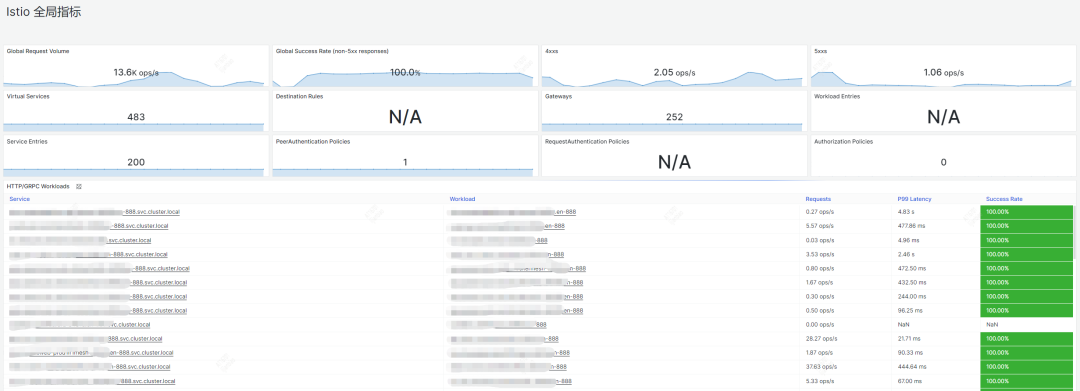
Task: Sort table by the Service column header
Action: [x=19, y=199]
